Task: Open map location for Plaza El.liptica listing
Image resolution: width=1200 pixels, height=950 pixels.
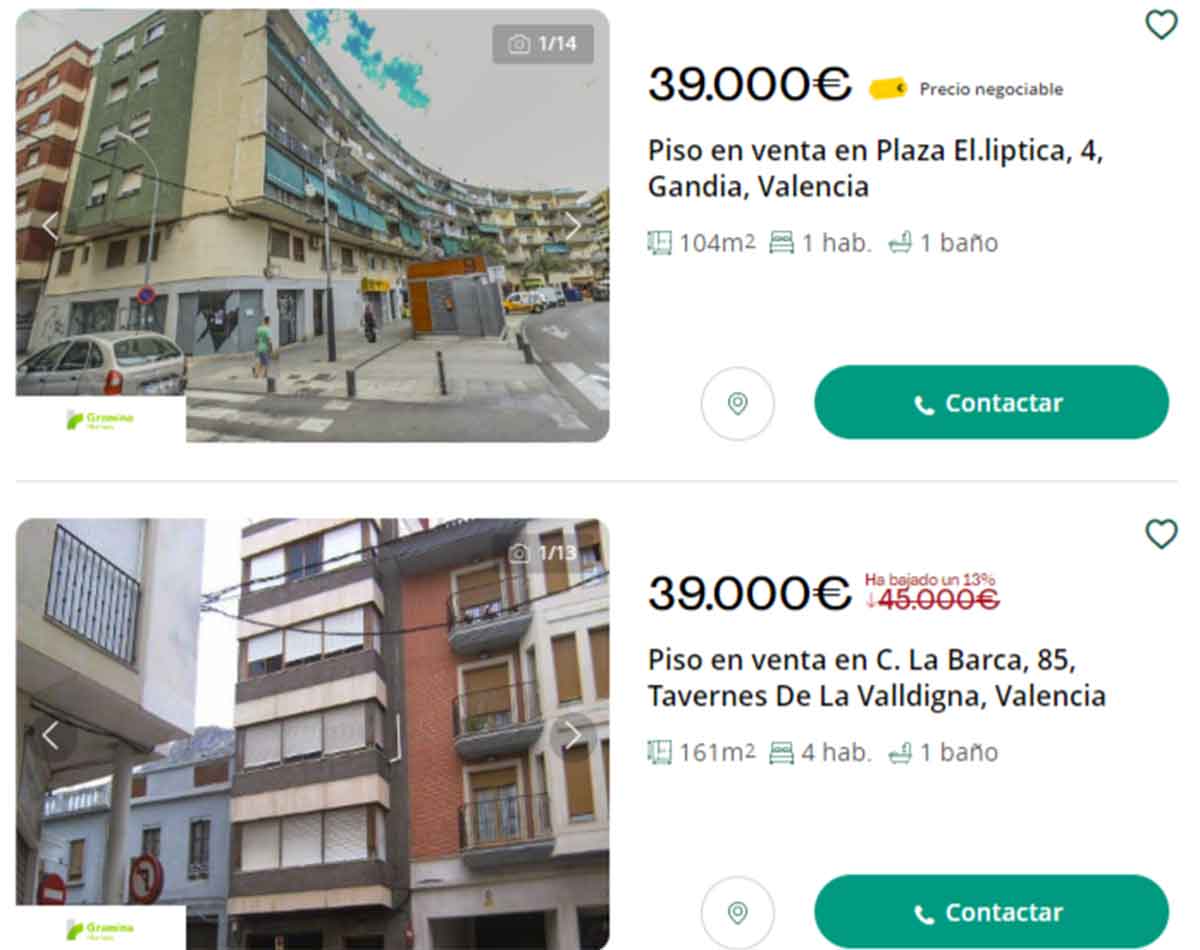Action: 738,403
